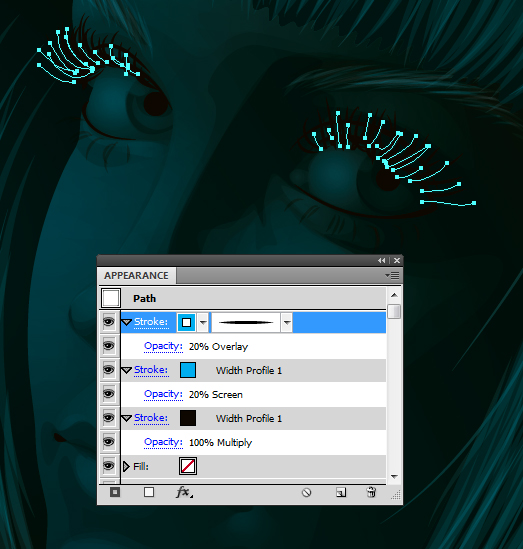Hide the 20% Overlay opacity row

click(109, 346)
